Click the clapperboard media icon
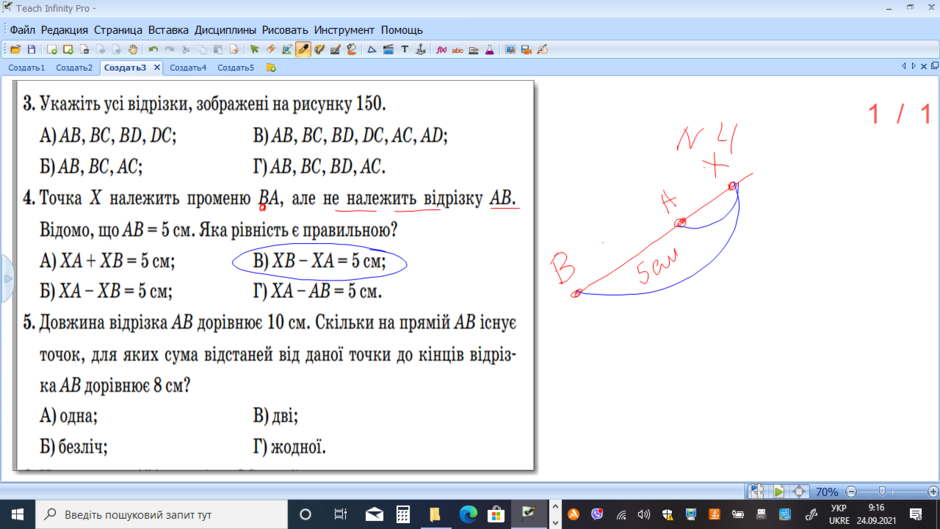The height and width of the screenshot is (529, 940). coord(388,50)
